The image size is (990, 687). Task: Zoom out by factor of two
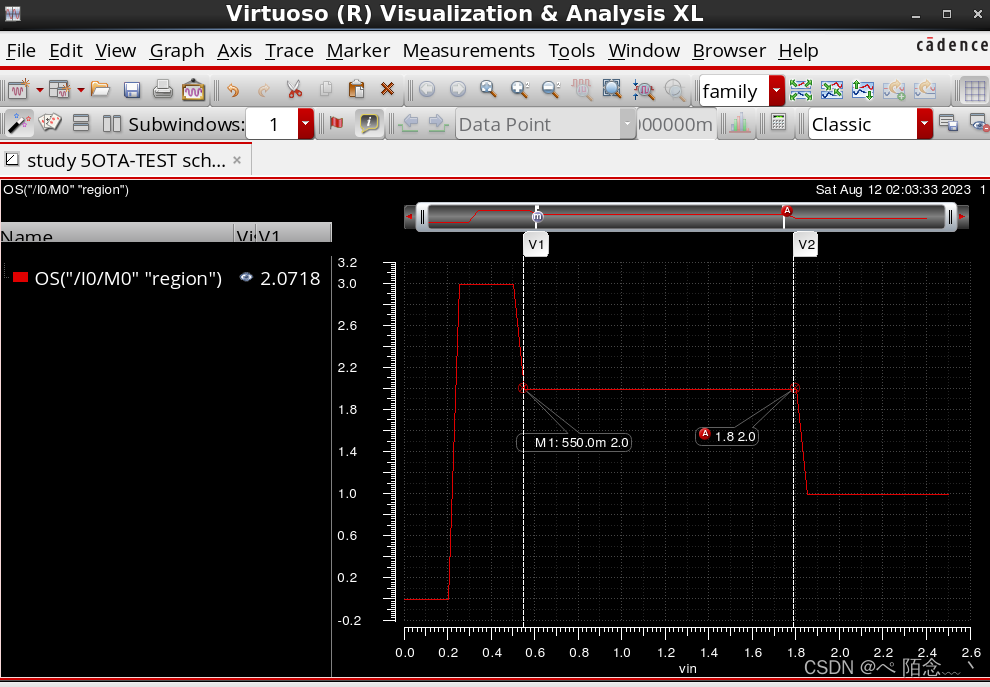pos(551,90)
